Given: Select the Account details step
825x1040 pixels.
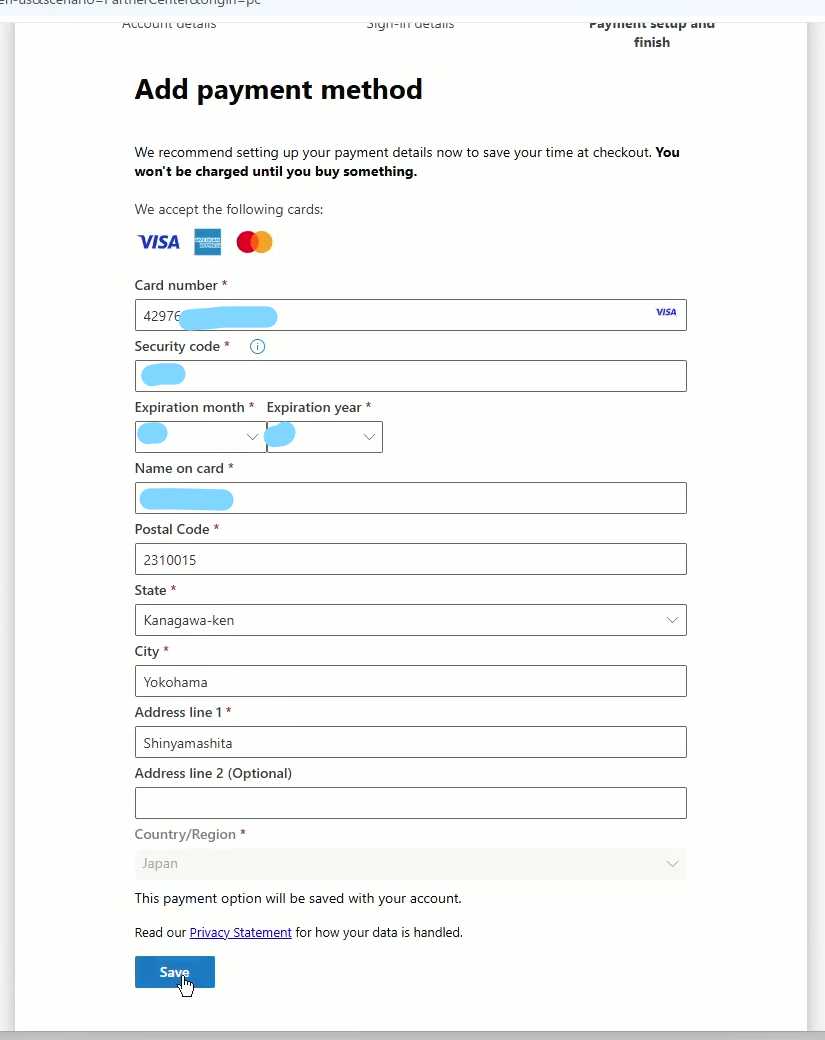Looking at the screenshot, I should coord(169,24).
